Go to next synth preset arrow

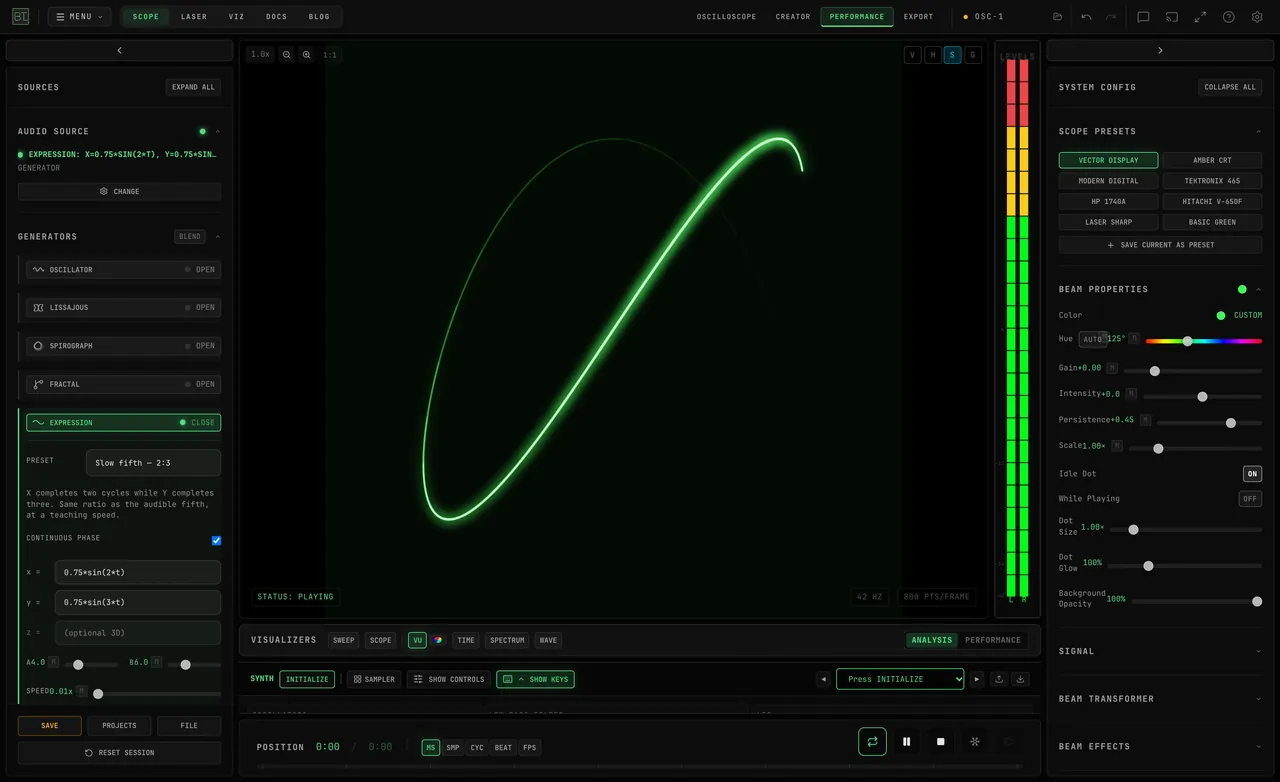coord(977,679)
